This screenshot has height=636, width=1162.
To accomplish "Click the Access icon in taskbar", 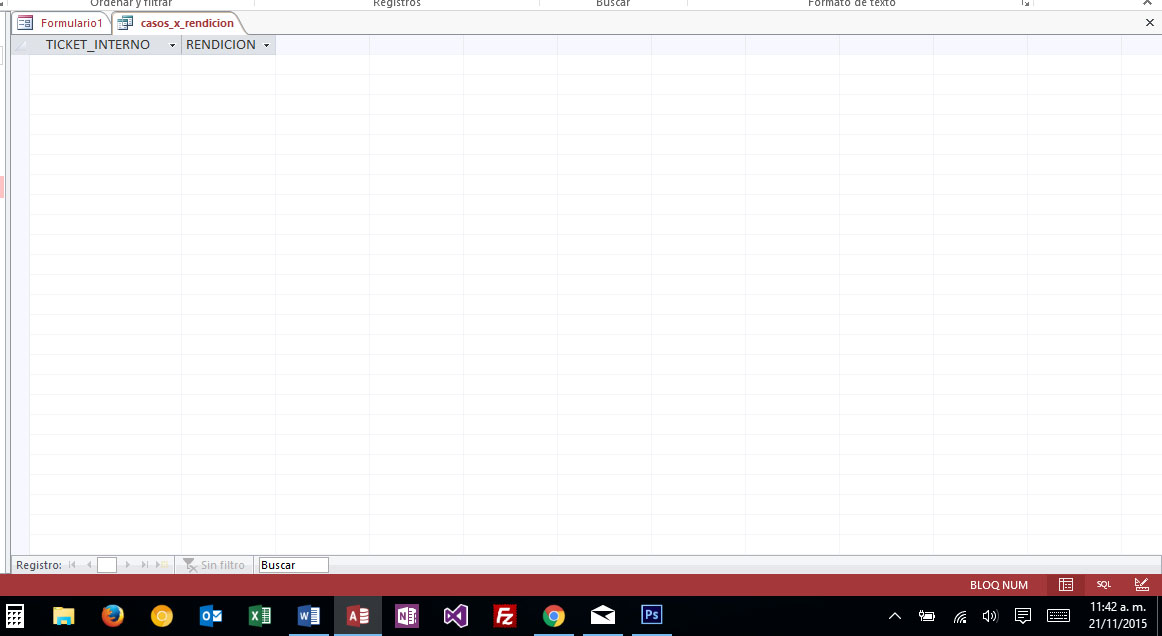I will 358,616.
